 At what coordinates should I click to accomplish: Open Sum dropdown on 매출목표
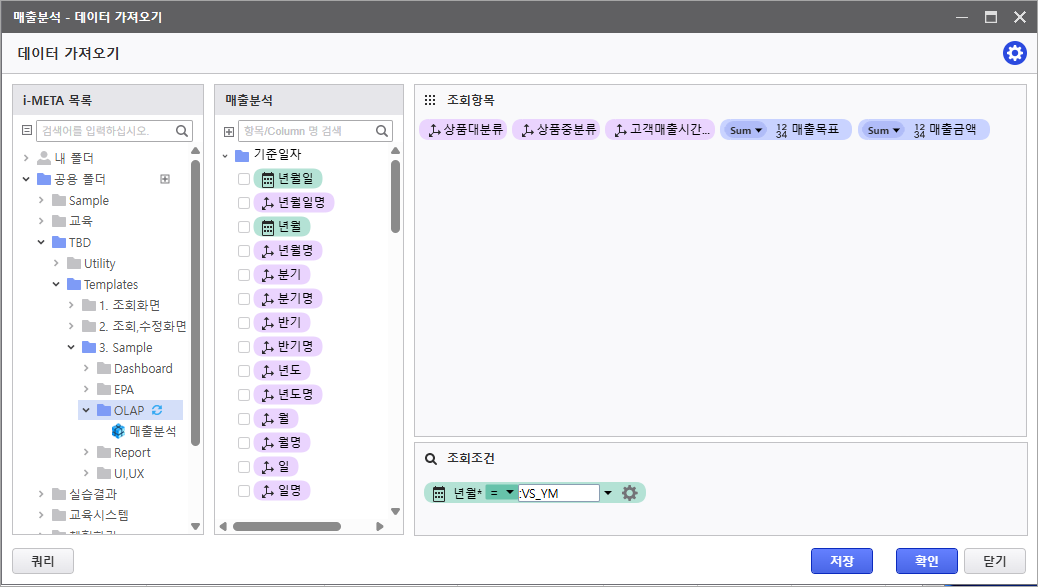click(x=746, y=130)
